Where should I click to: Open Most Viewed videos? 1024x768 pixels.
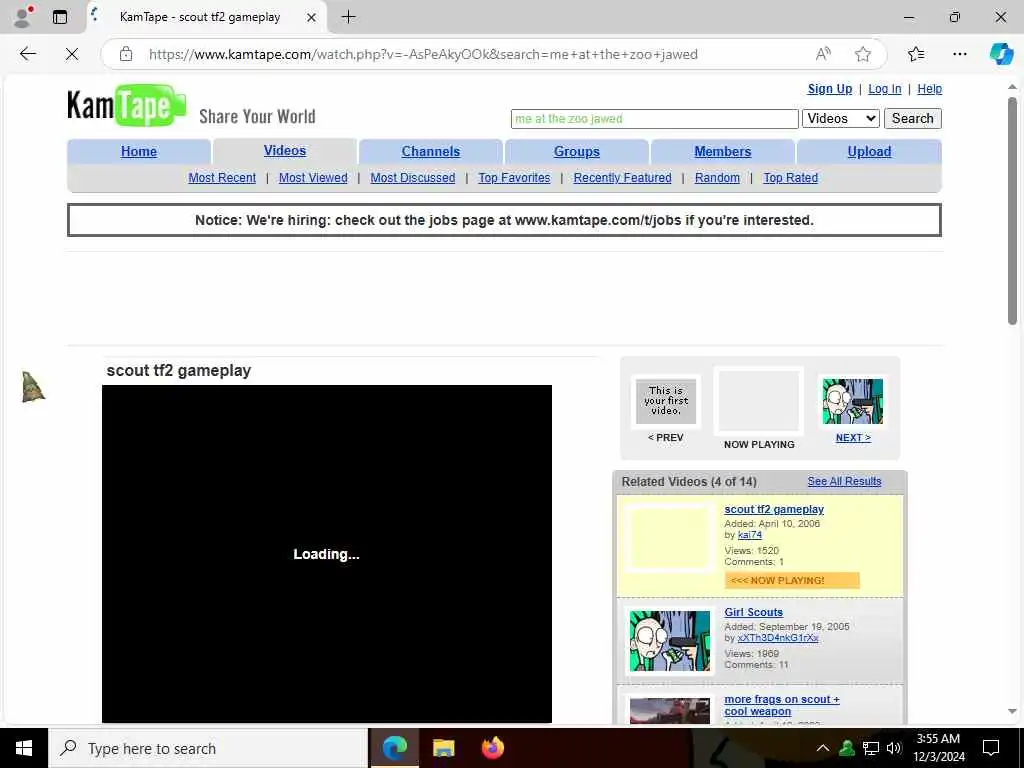(x=313, y=178)
